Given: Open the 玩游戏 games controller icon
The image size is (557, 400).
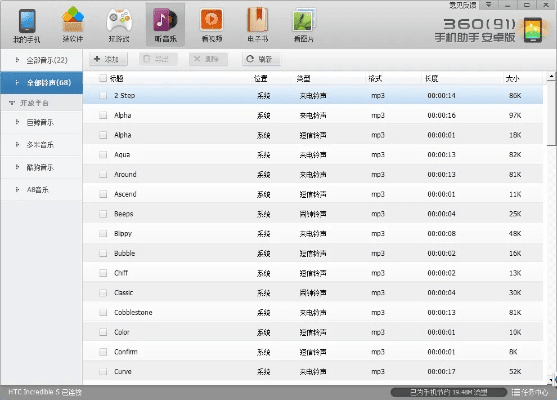Looking at the screenshot, I should [119, 21].
